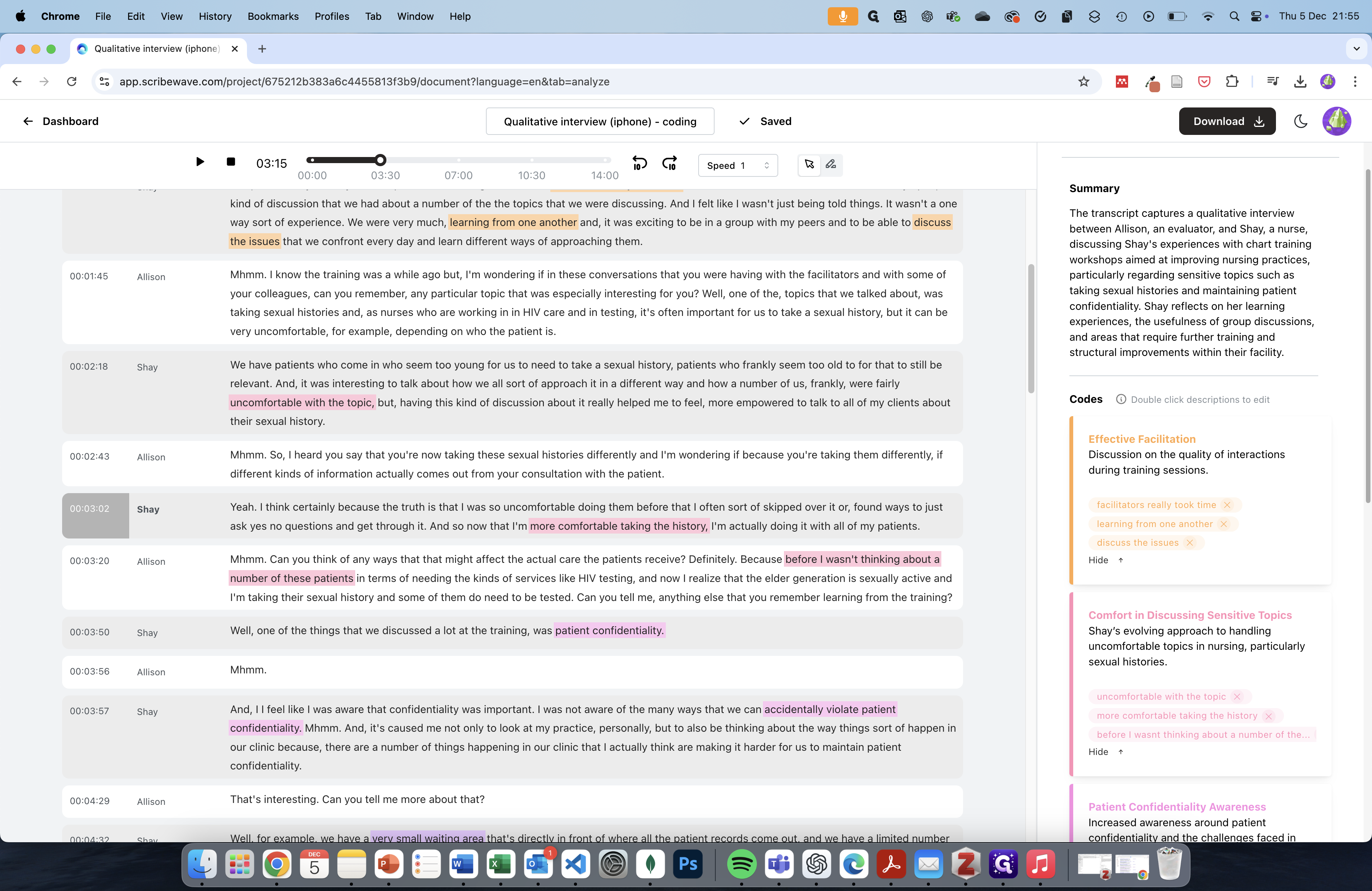This screenshot has height=891, width=1372.
Task: Collapse Effective Facilitation quotes with Hide
Action: [1106, 560]
